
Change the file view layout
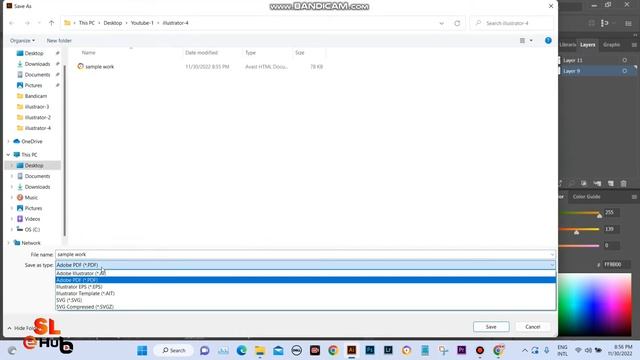coord(522,40)
